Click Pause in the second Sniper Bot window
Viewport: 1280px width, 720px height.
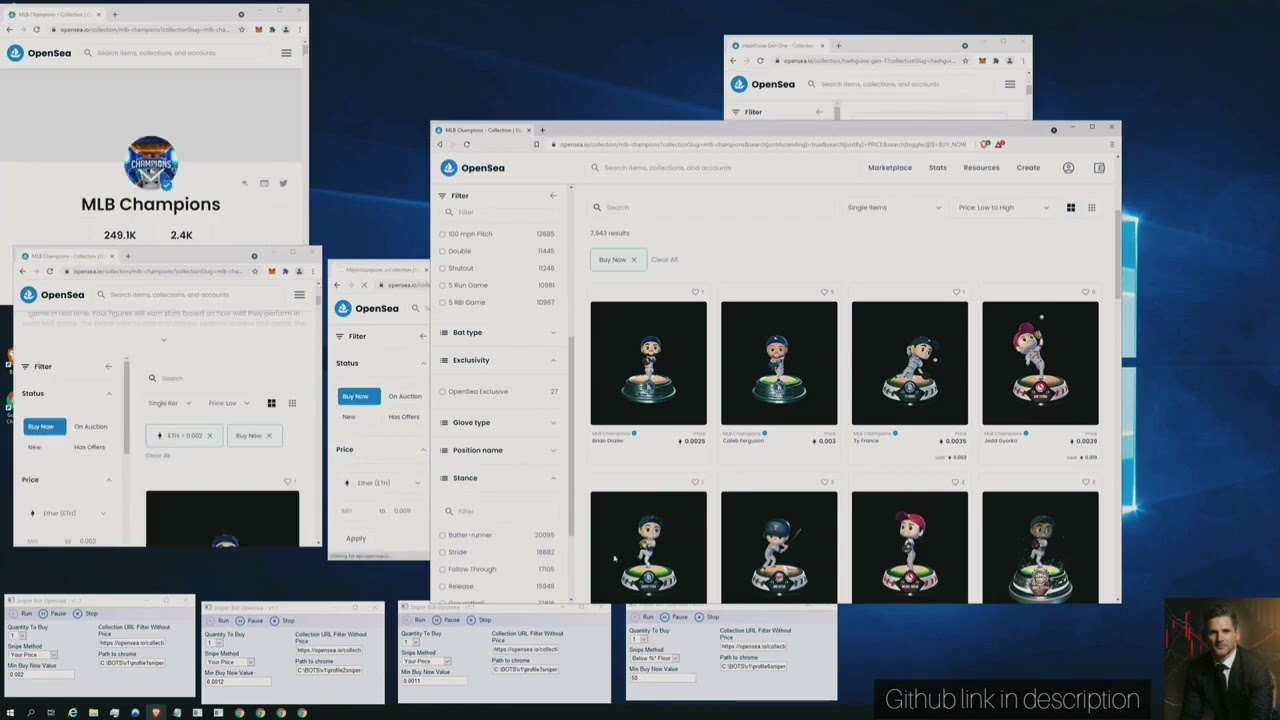[x=251, y=621]
